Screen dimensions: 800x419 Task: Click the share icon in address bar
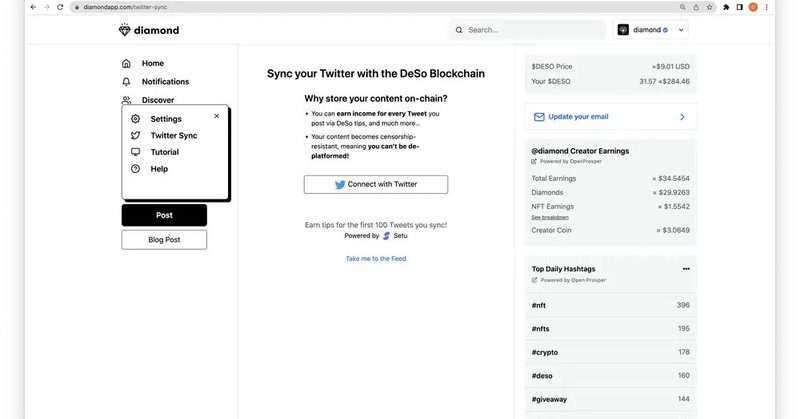696,7
